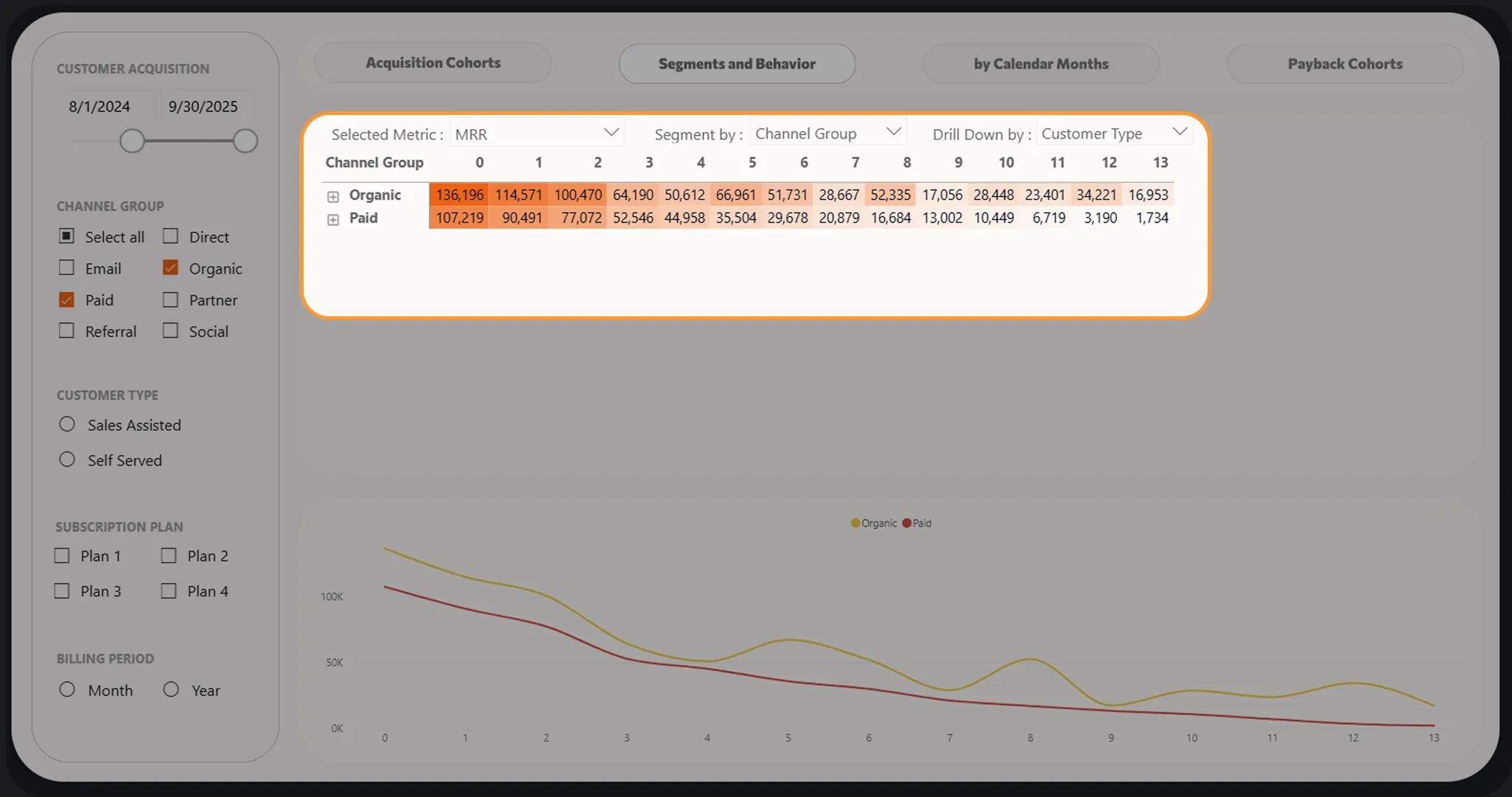Click the left date range slider handle
This screenshot has width=1512, height=797.
pyautogui.click(x=132, y=141)
